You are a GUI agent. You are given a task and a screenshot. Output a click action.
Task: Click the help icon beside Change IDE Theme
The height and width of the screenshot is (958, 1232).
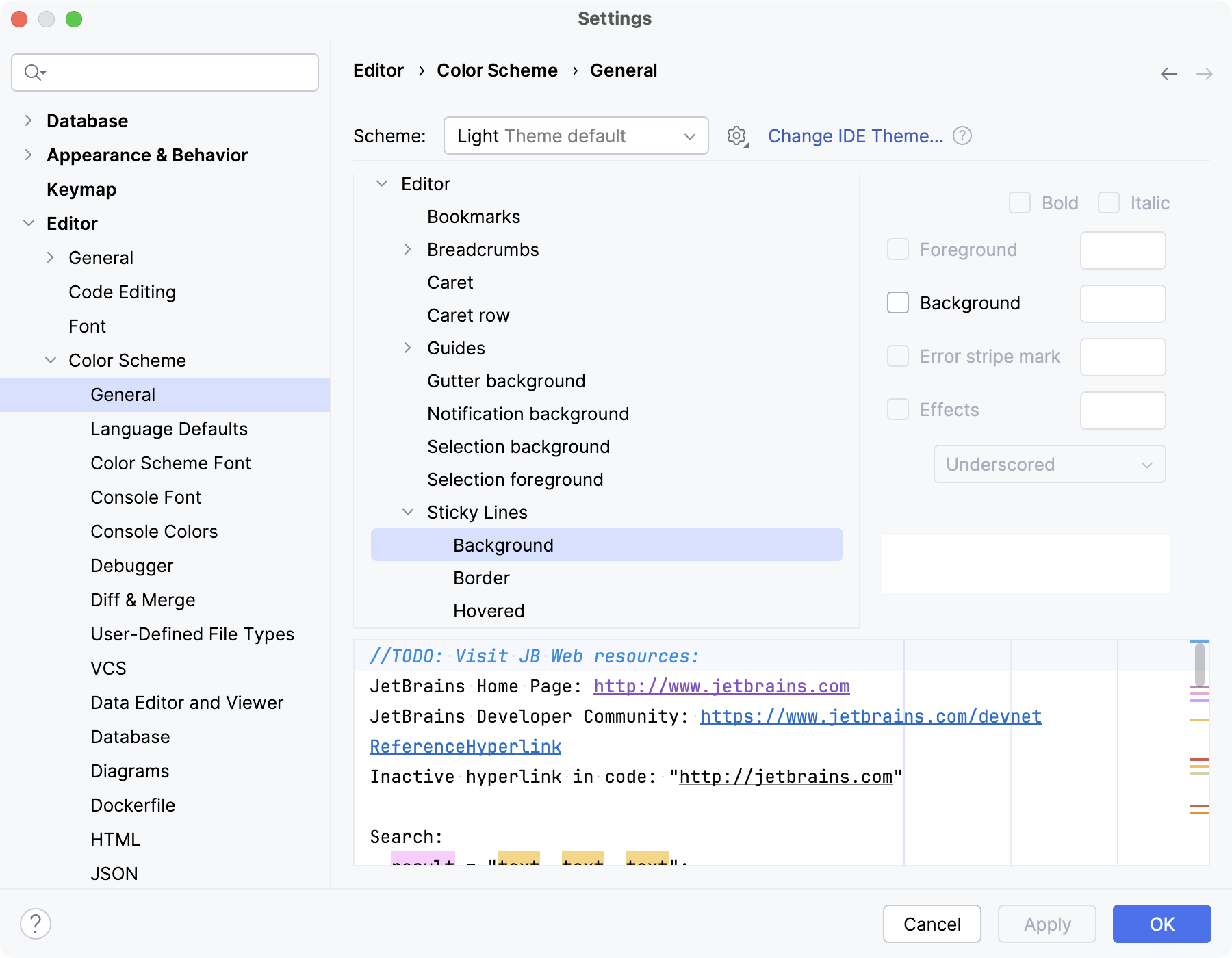tap(962, 136)
